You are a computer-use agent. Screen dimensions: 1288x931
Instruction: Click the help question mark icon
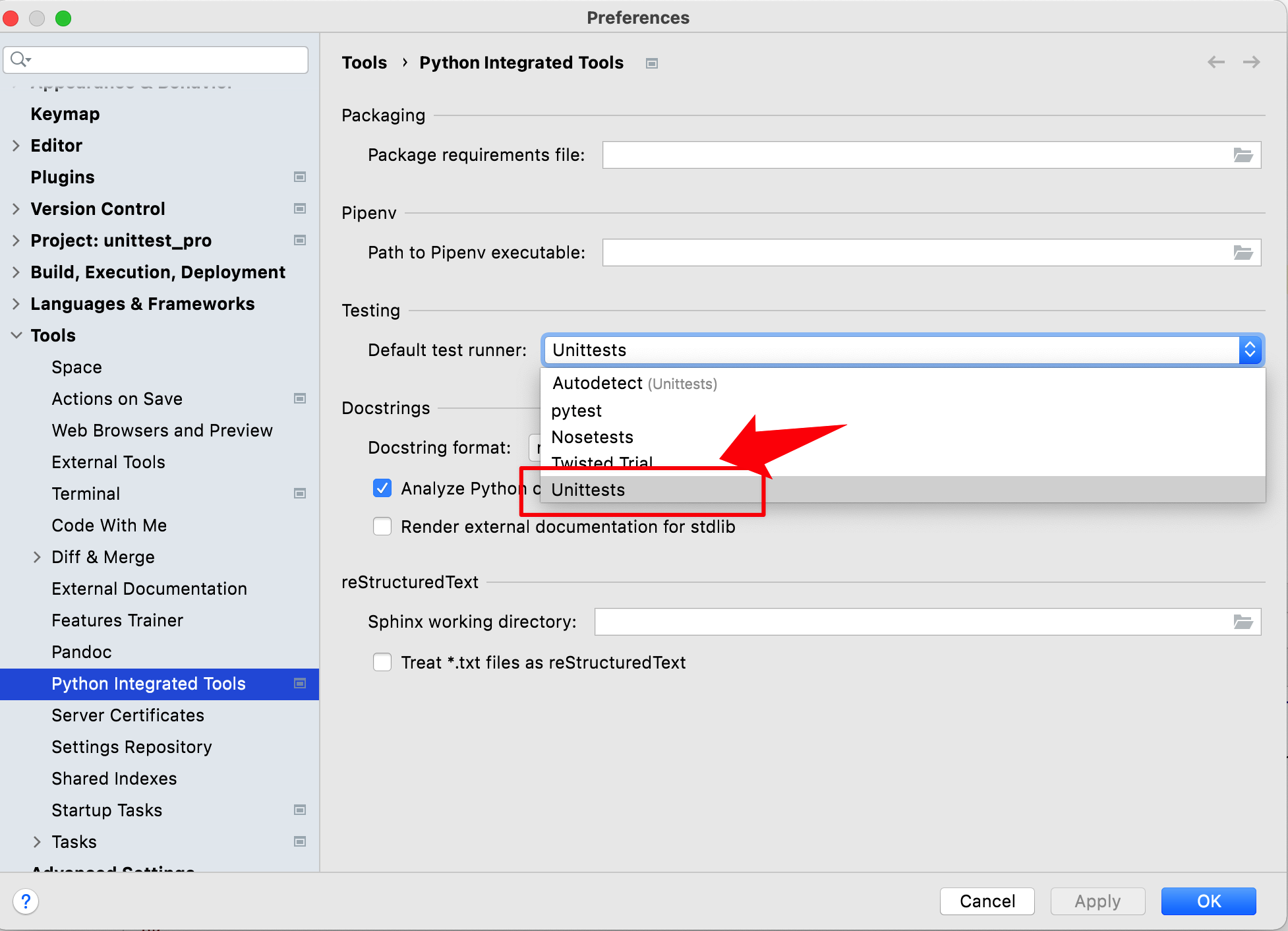click(26, 901)
